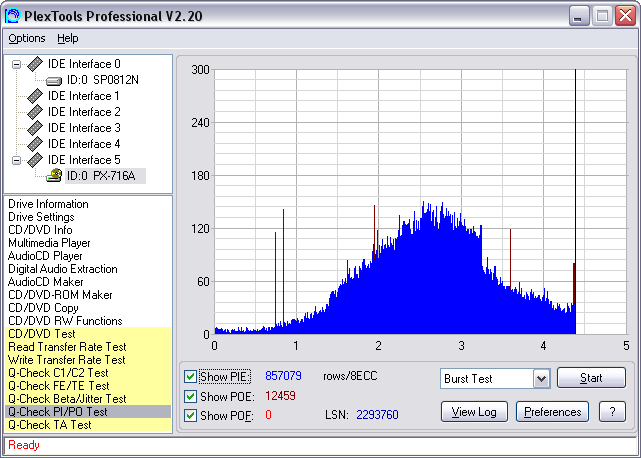Toggle the Show POE checkbox
641x458 pixels.
tap(190, 396)
